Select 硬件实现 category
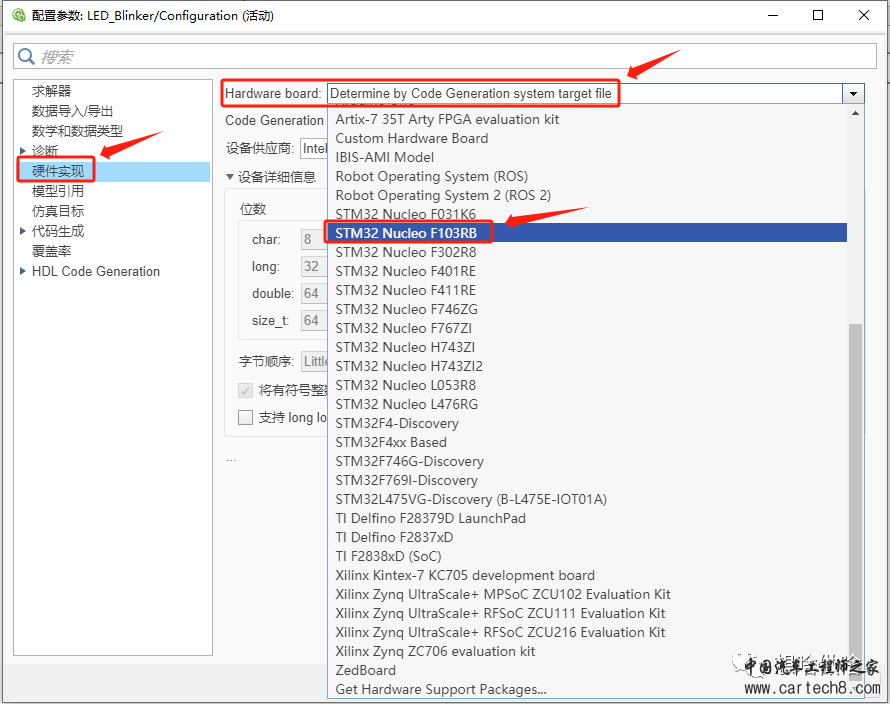The height and width of the screenshot is (704, 890). tap(57, 171)
